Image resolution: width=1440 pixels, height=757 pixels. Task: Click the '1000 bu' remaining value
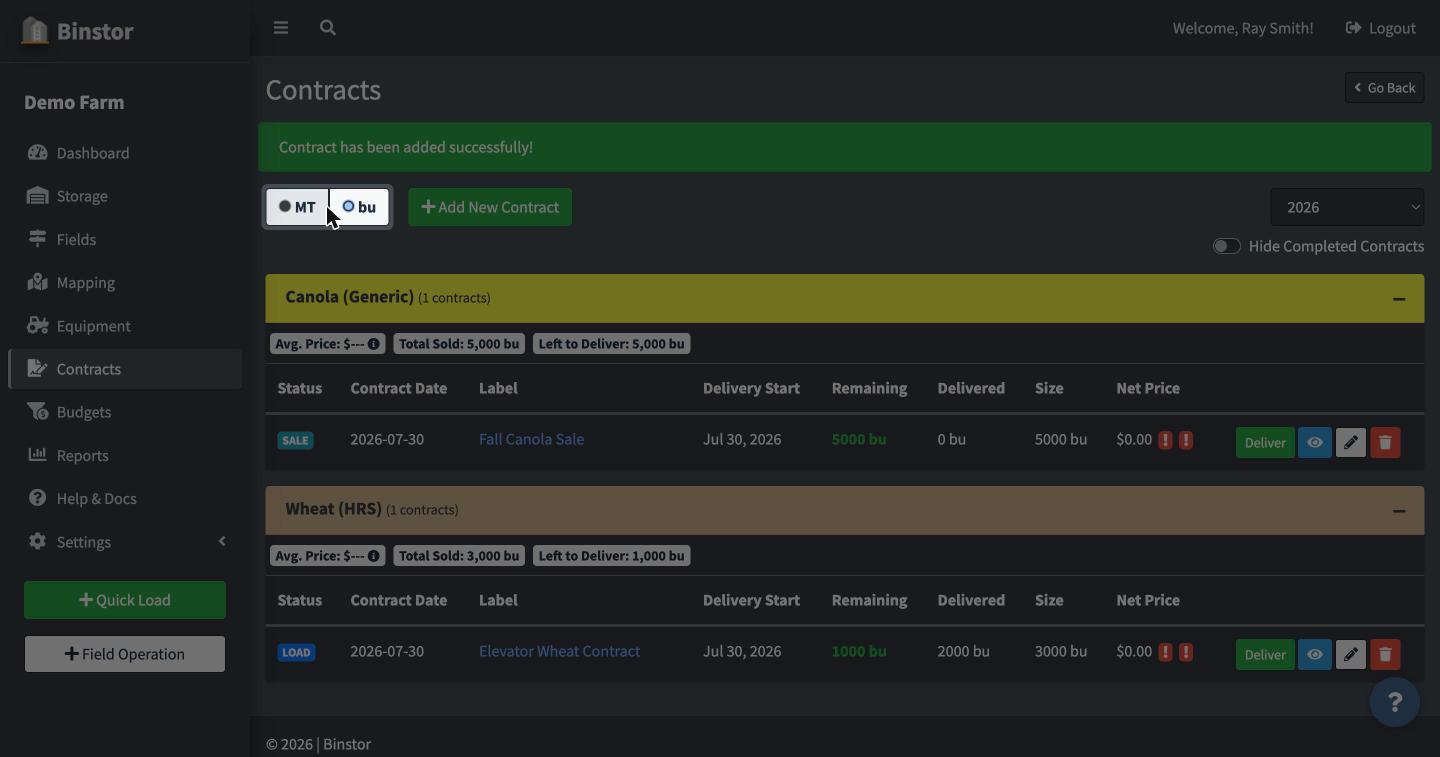pyautogui.click(x=859, y=651)
